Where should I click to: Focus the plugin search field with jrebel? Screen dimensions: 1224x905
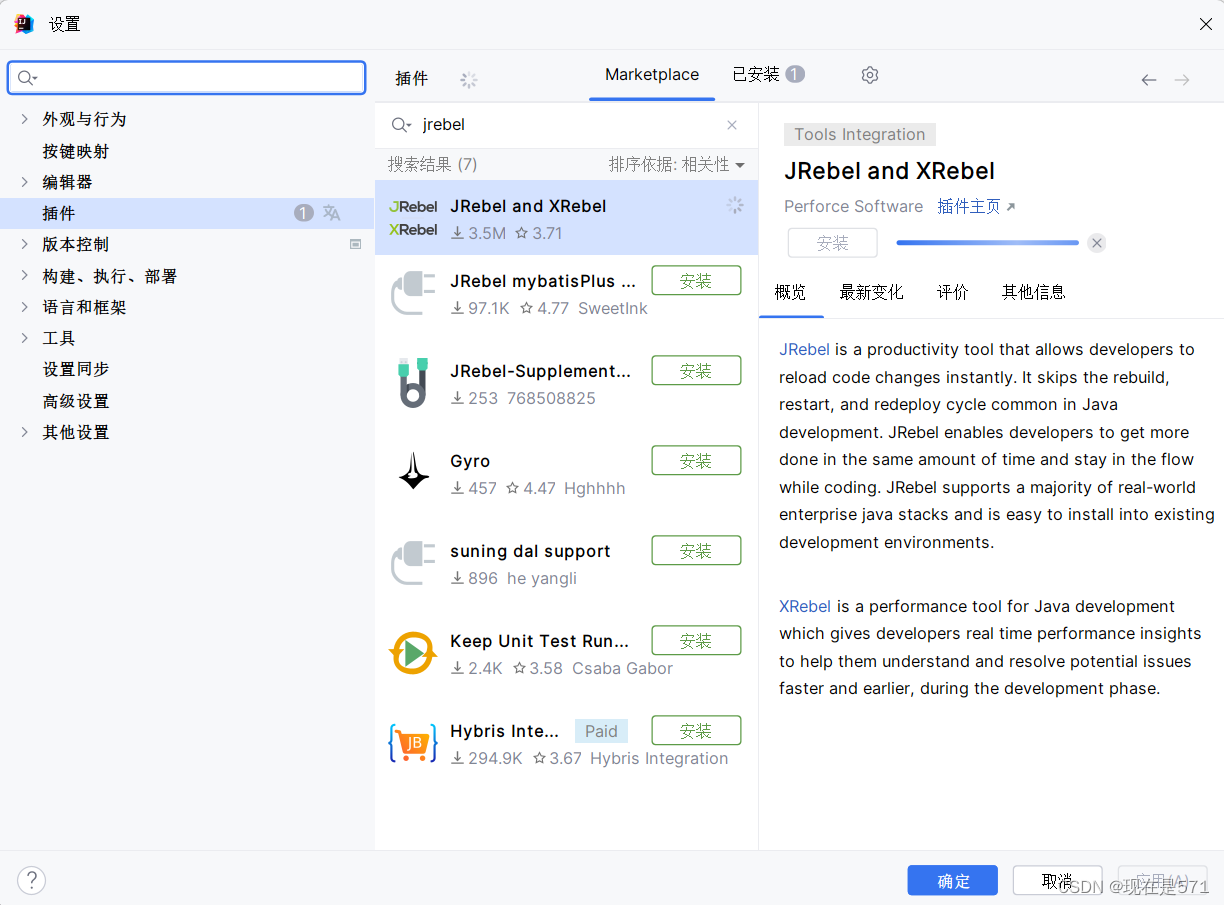[567, 125]
